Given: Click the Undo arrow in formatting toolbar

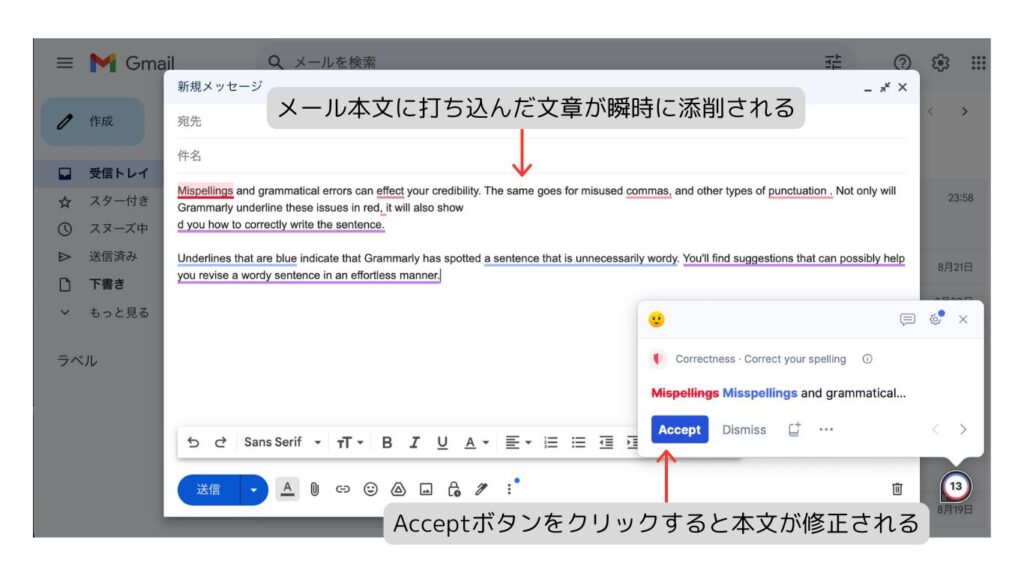Looking at the screenshot, I should click(x=193, y=442).
